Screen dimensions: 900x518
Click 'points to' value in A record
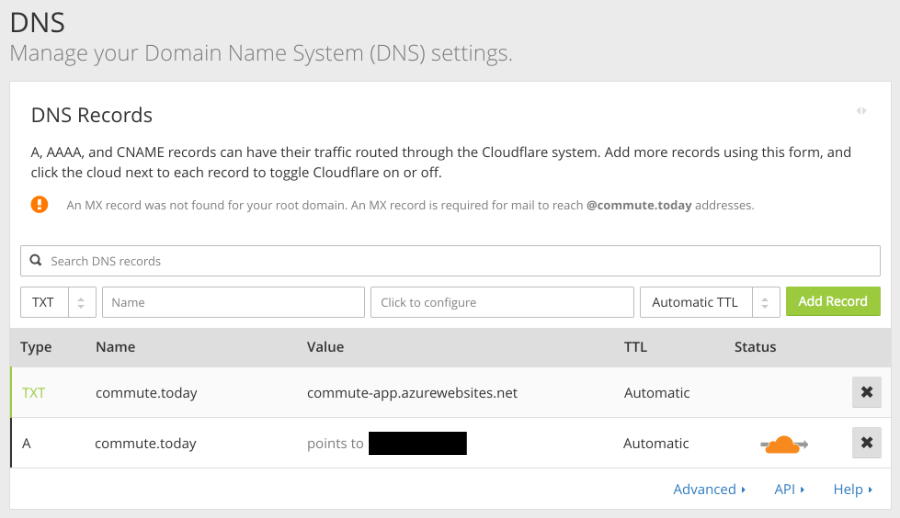tap(335, 443)
